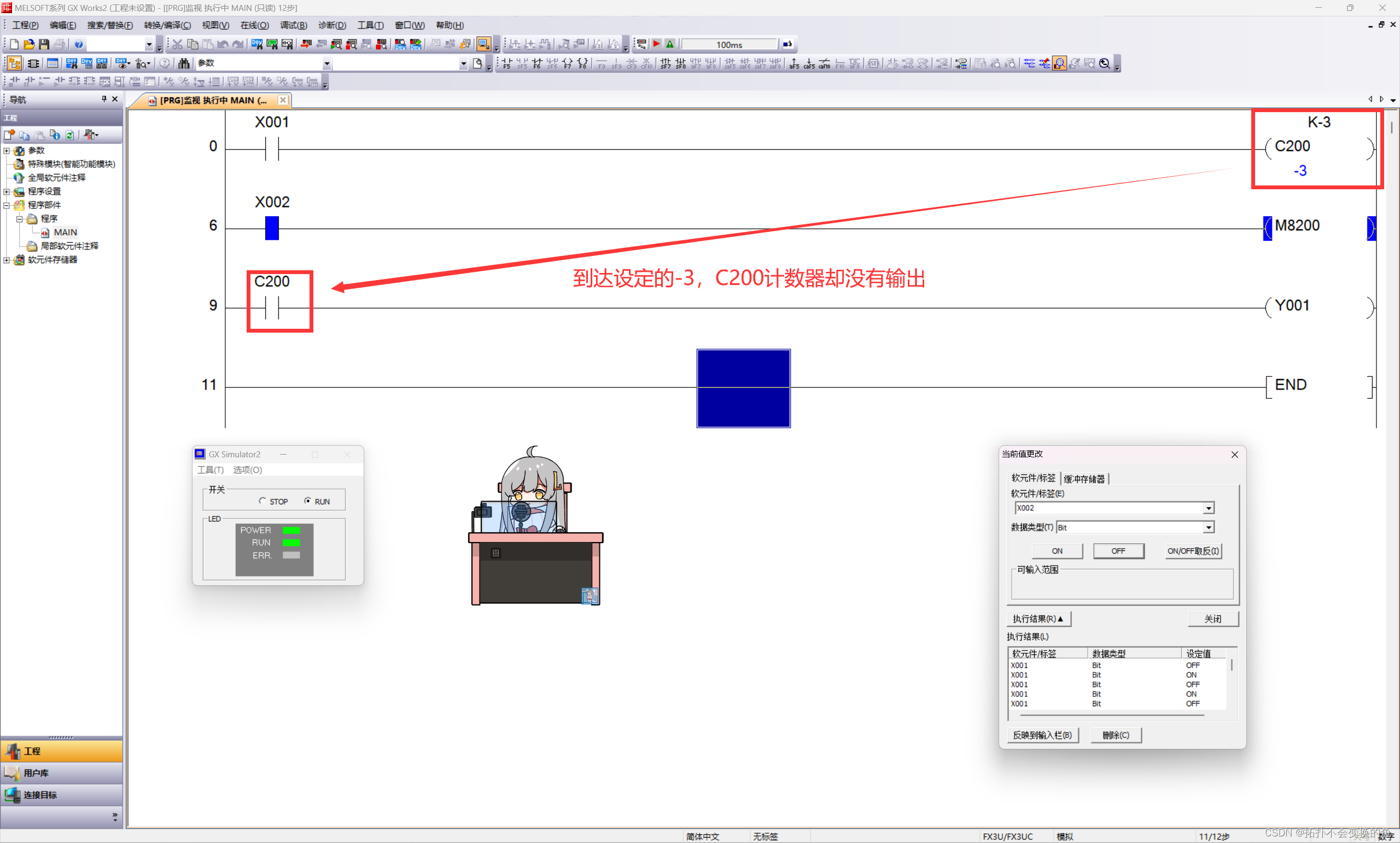Viewport: 1400px width, 843px height.
Task: Expand the 软元件存储器 tree node
Action: tap(6, 260)
